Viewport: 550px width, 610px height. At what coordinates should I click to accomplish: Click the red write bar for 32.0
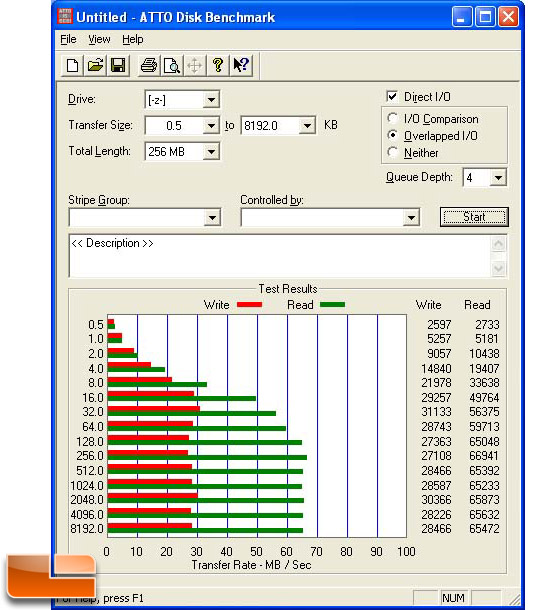[x=154, y=409]
